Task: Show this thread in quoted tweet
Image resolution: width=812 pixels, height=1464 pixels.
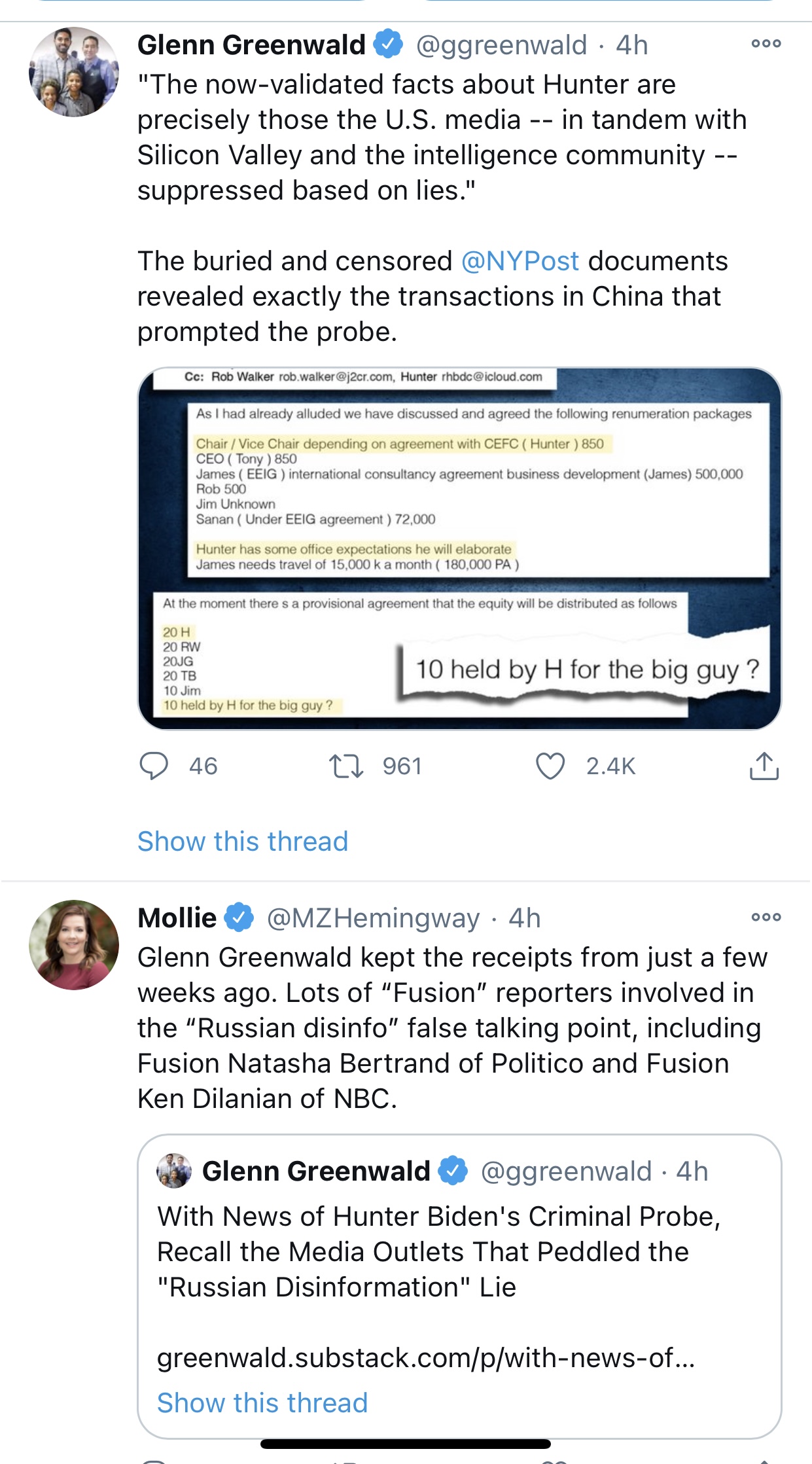Action: [262, 1402]
